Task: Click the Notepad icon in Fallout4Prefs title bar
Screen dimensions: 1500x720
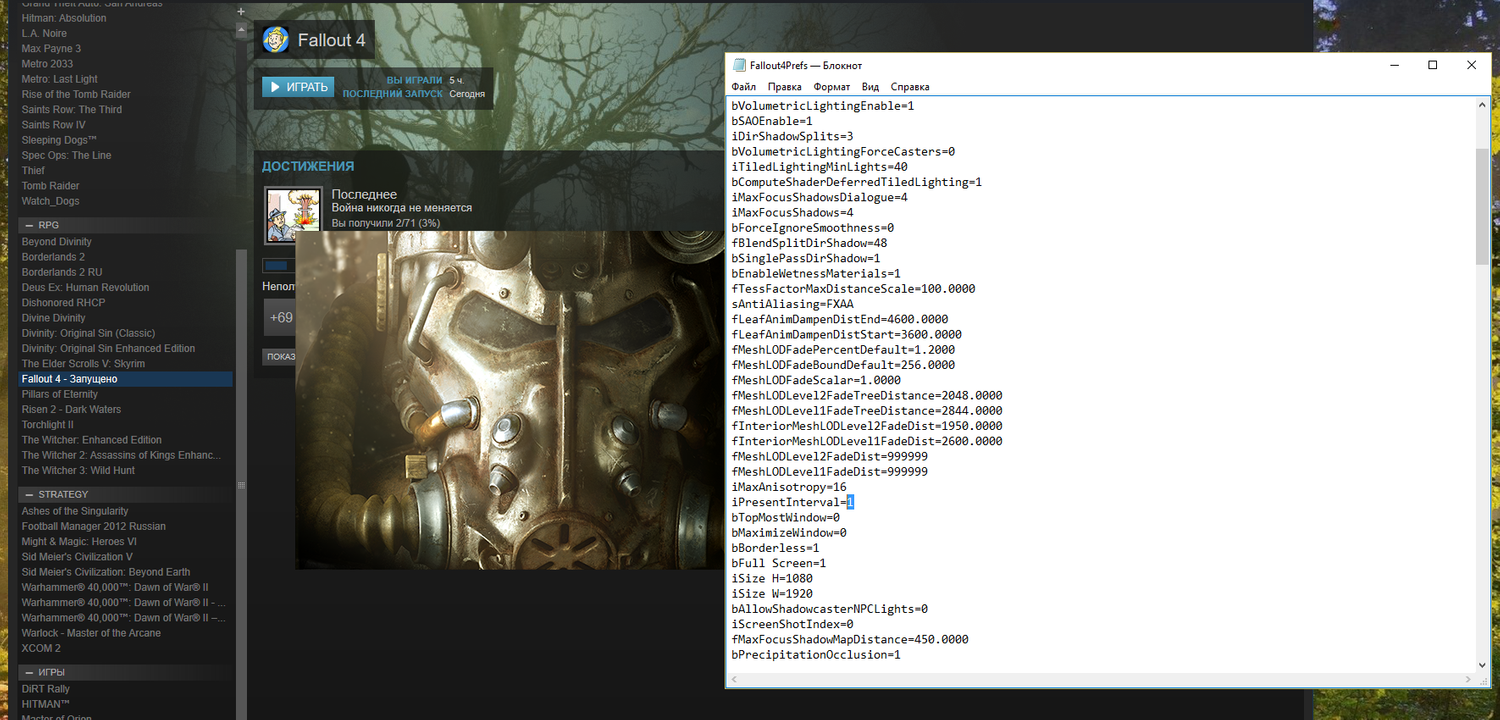Action: pyautogui.click(x=740, y=65)
